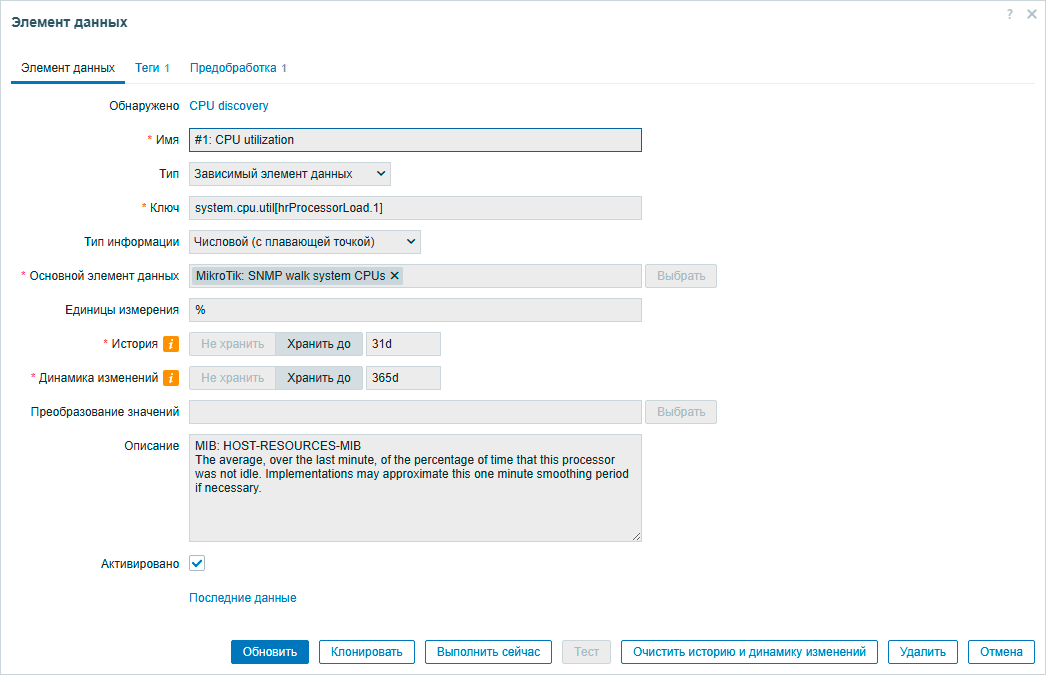1046x675 pixels.
Task: Open the CPU discovery link
Action: (x=228, y=106)
